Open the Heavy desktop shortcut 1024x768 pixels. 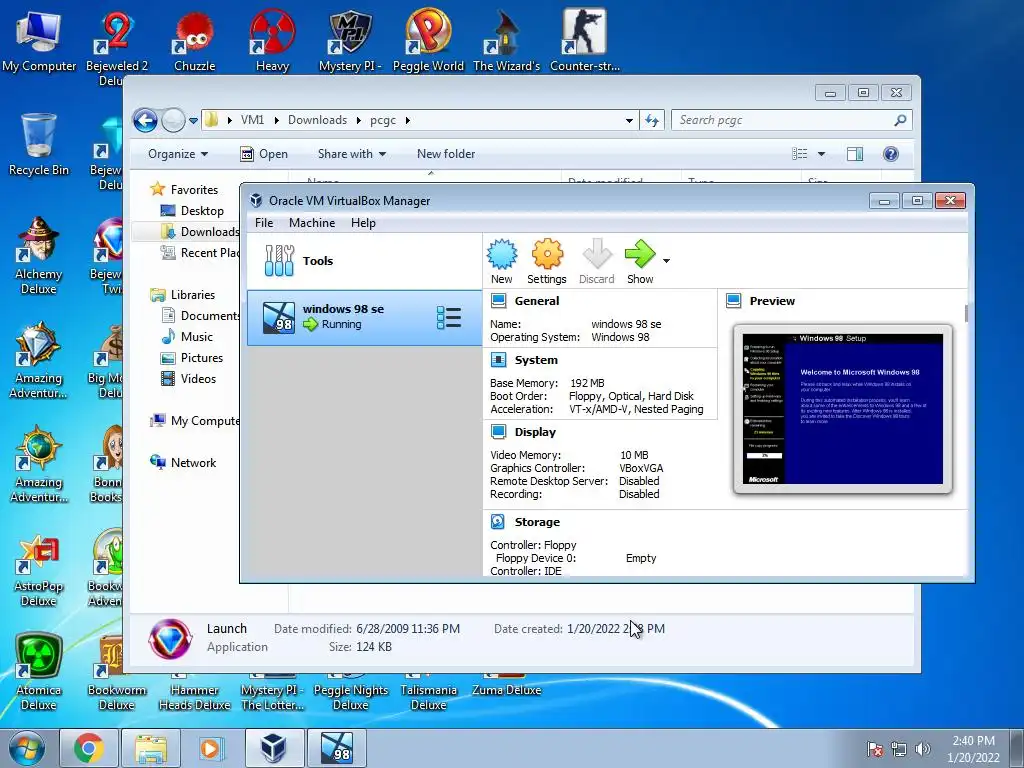pos(272,41)
